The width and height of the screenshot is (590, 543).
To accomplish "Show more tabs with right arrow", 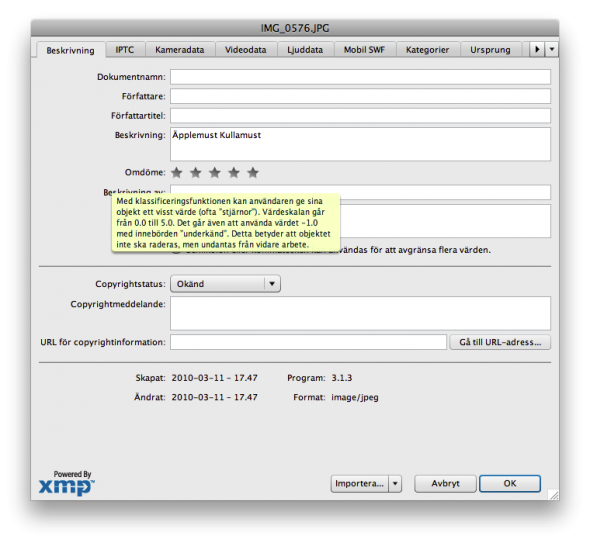I will 537,49.
